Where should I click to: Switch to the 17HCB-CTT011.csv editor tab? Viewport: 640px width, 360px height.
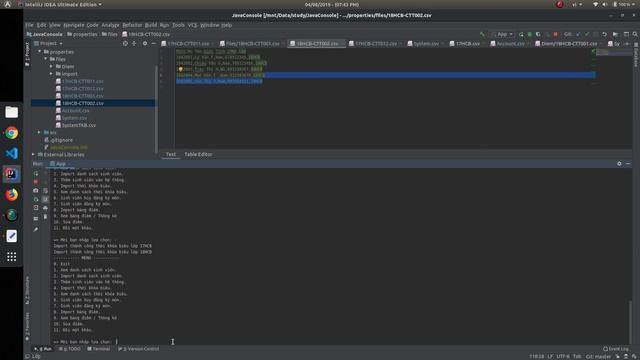(188, 44)
